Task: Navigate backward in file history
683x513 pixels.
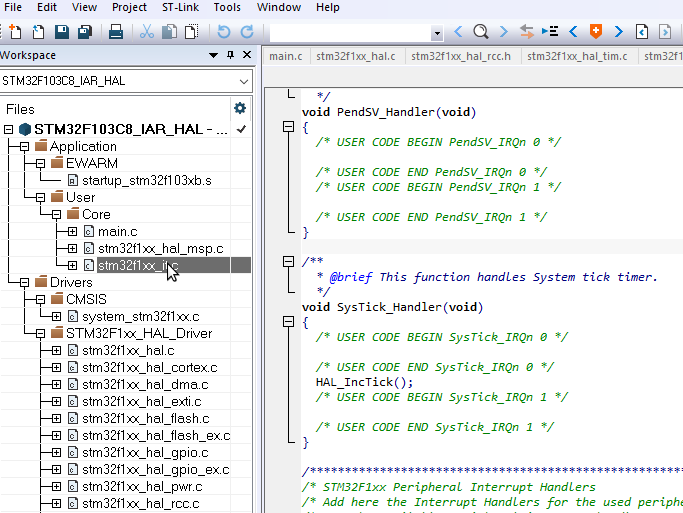Action: coord(642,32)
